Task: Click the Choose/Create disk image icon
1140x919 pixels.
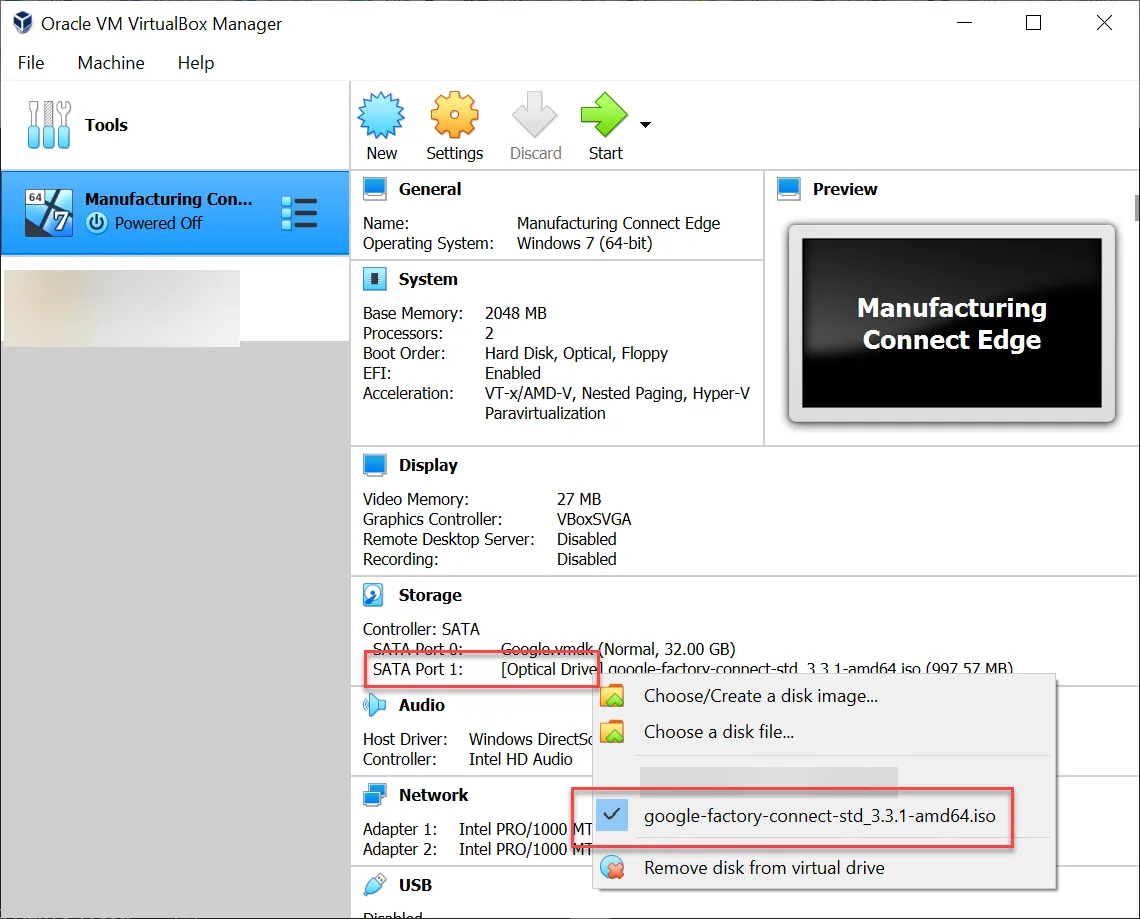Action: (x=612, y=696)
